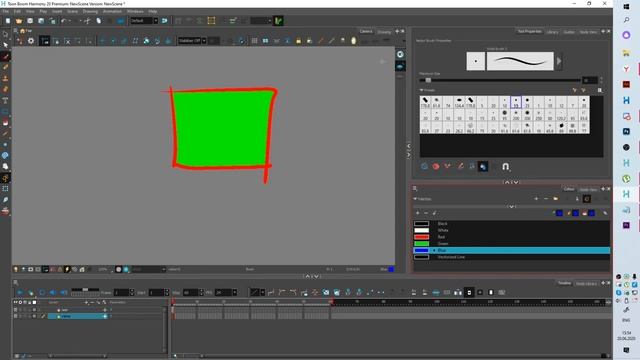The width and height of the screenshot is (640, 360).
Task: Toggle the white square on the top timeline layer
Action: click(x=34, y=310)
